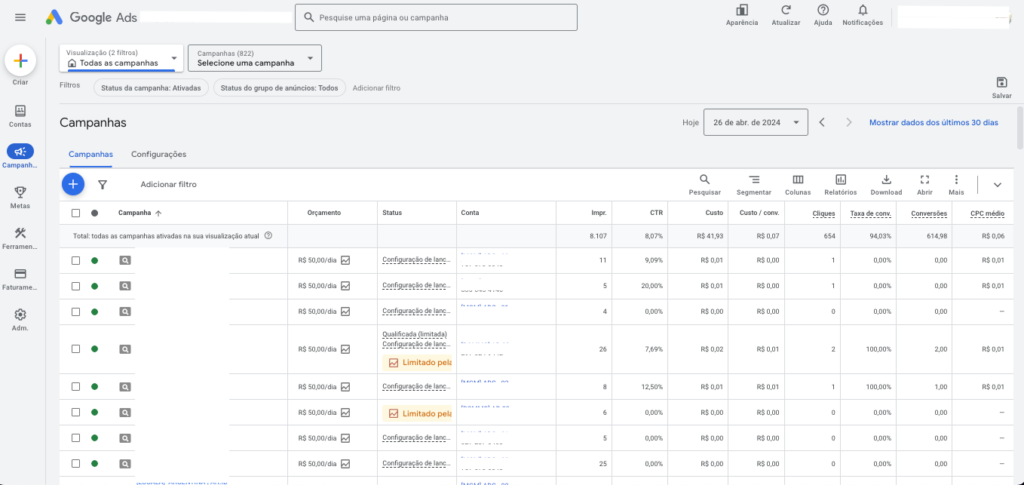Collapse the chart with the chevron at toolbar end
This screenshot has height=485, width=1024.
(x=997, y=185)
